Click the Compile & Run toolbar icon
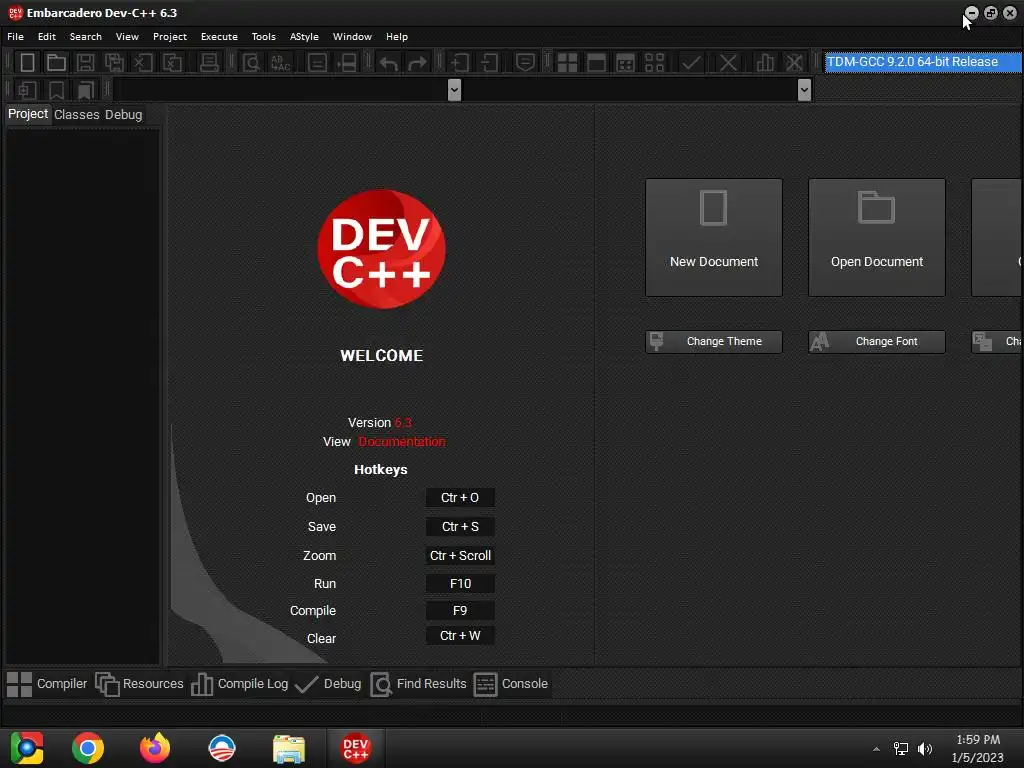1024x768 pixels. click(x=625, y=63)
